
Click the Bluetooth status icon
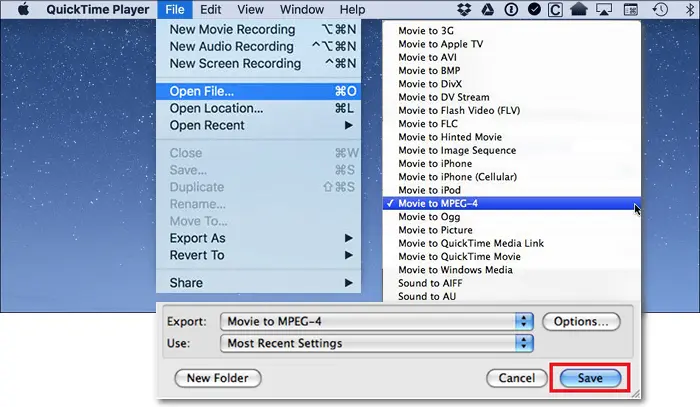point(689,9)
